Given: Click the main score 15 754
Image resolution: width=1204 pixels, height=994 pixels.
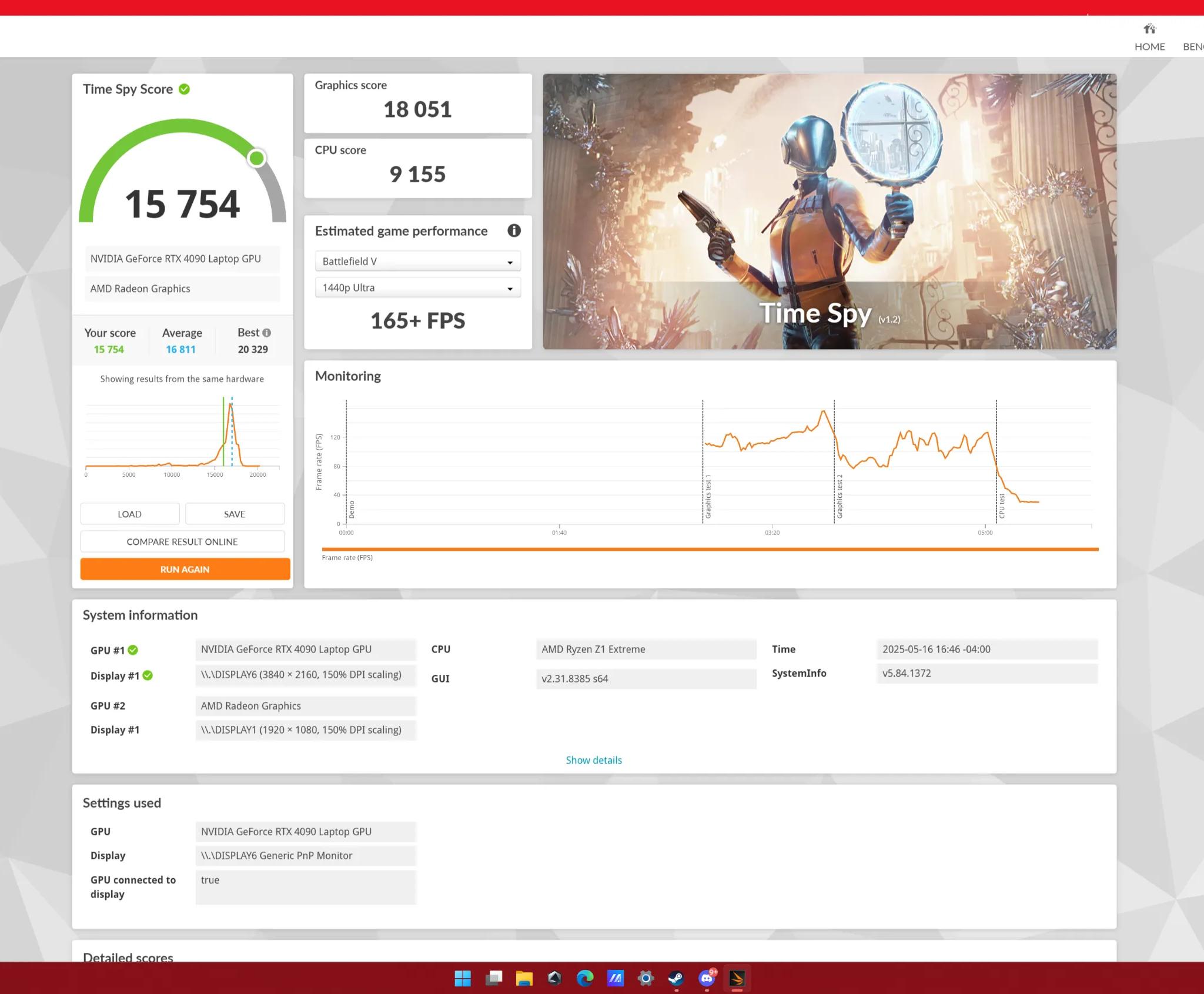Looking at the screenshot, I should 182,204.
